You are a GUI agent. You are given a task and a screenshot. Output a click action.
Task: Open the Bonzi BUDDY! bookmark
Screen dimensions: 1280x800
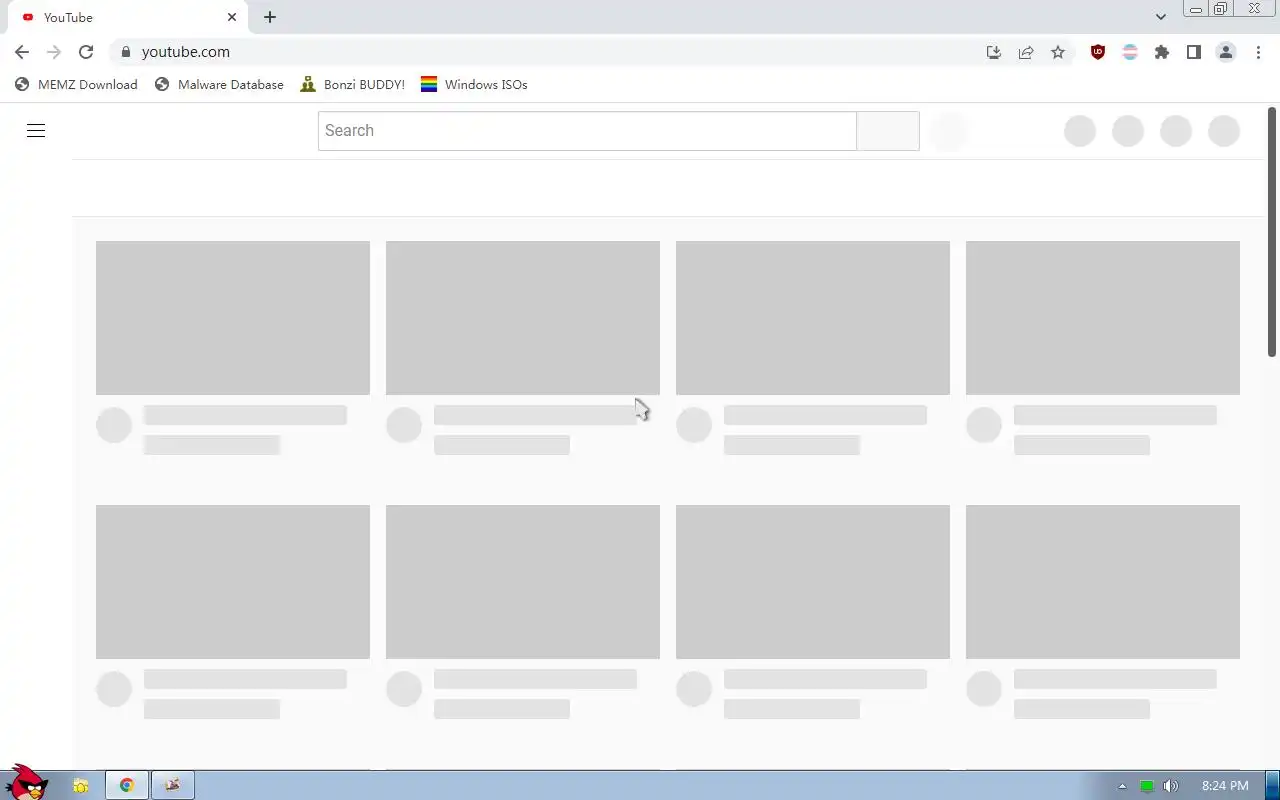(353, 85)
